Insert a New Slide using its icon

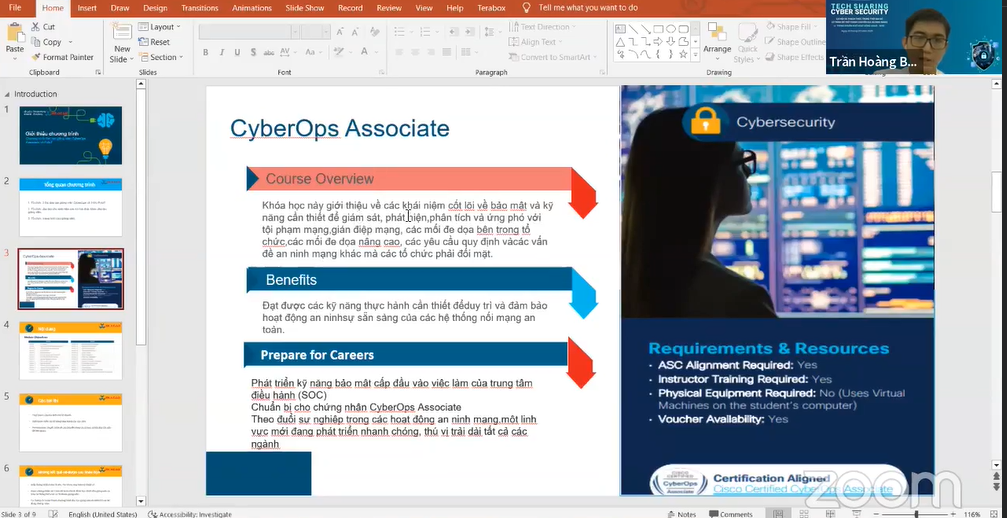(x=121, y=32)
